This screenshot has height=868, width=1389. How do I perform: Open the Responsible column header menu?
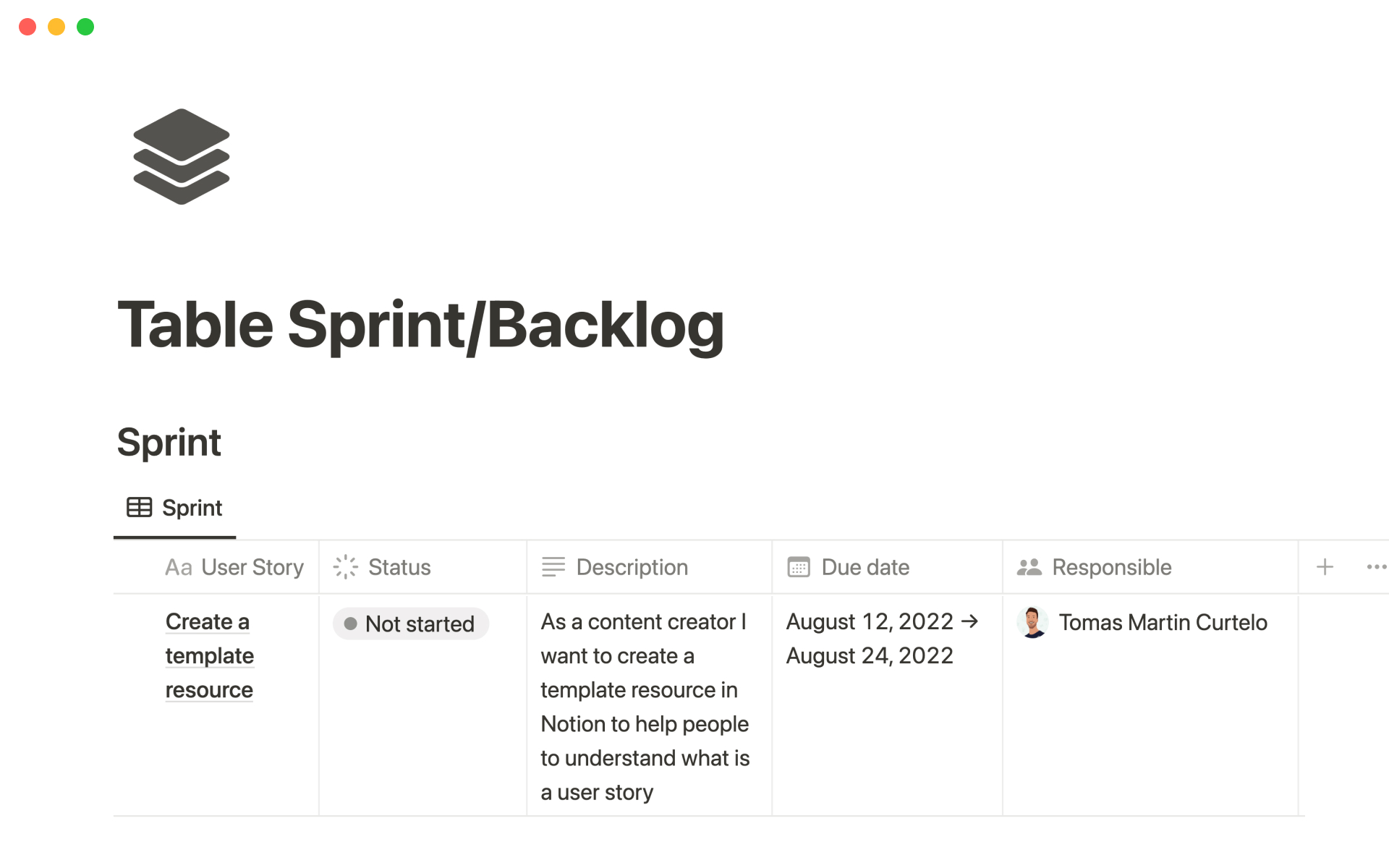pyautogui.click(x=1111, y=567)
